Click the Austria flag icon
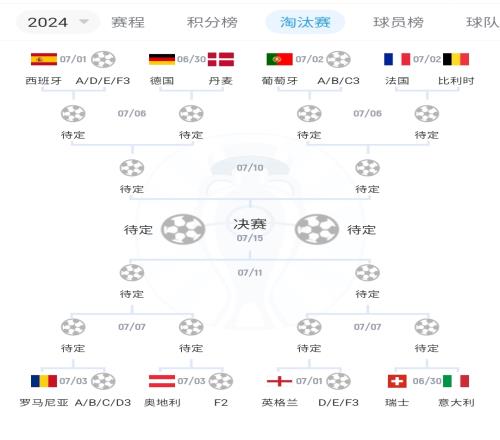This screenshot has height=440, width=500. tap(162, 381)
